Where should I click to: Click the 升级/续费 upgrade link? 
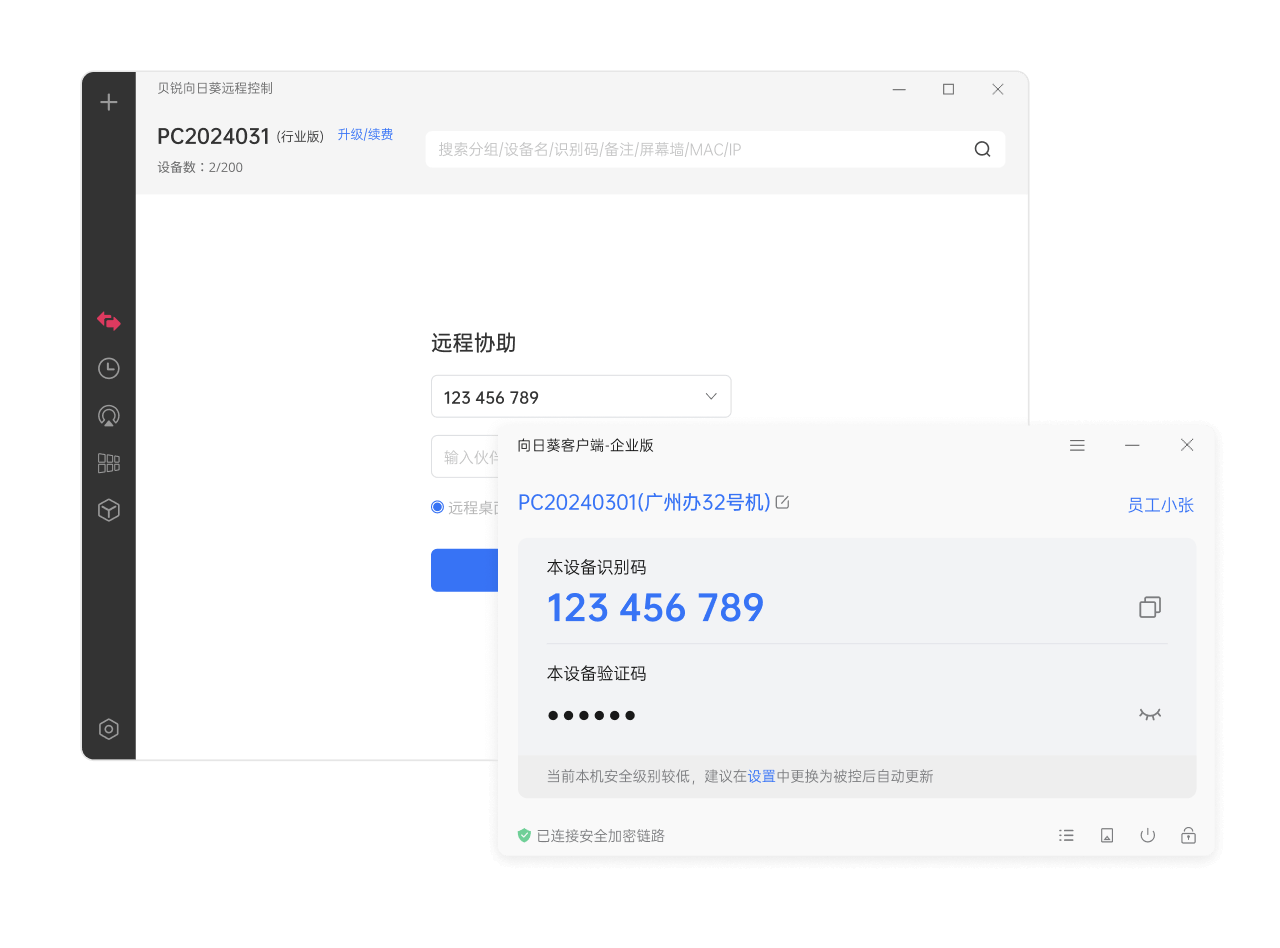[365, 134]
